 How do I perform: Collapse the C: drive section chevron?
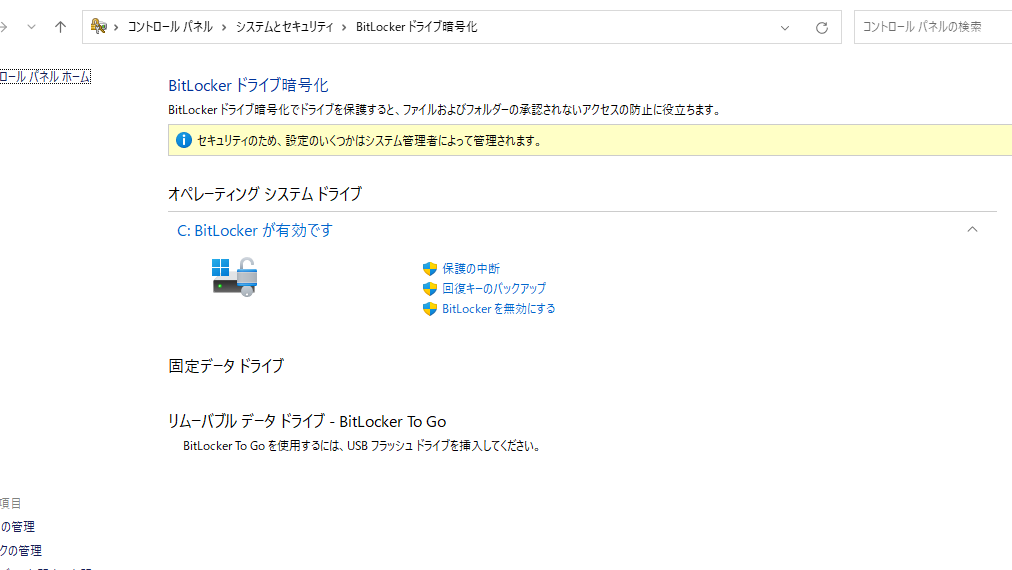[973, 229]
